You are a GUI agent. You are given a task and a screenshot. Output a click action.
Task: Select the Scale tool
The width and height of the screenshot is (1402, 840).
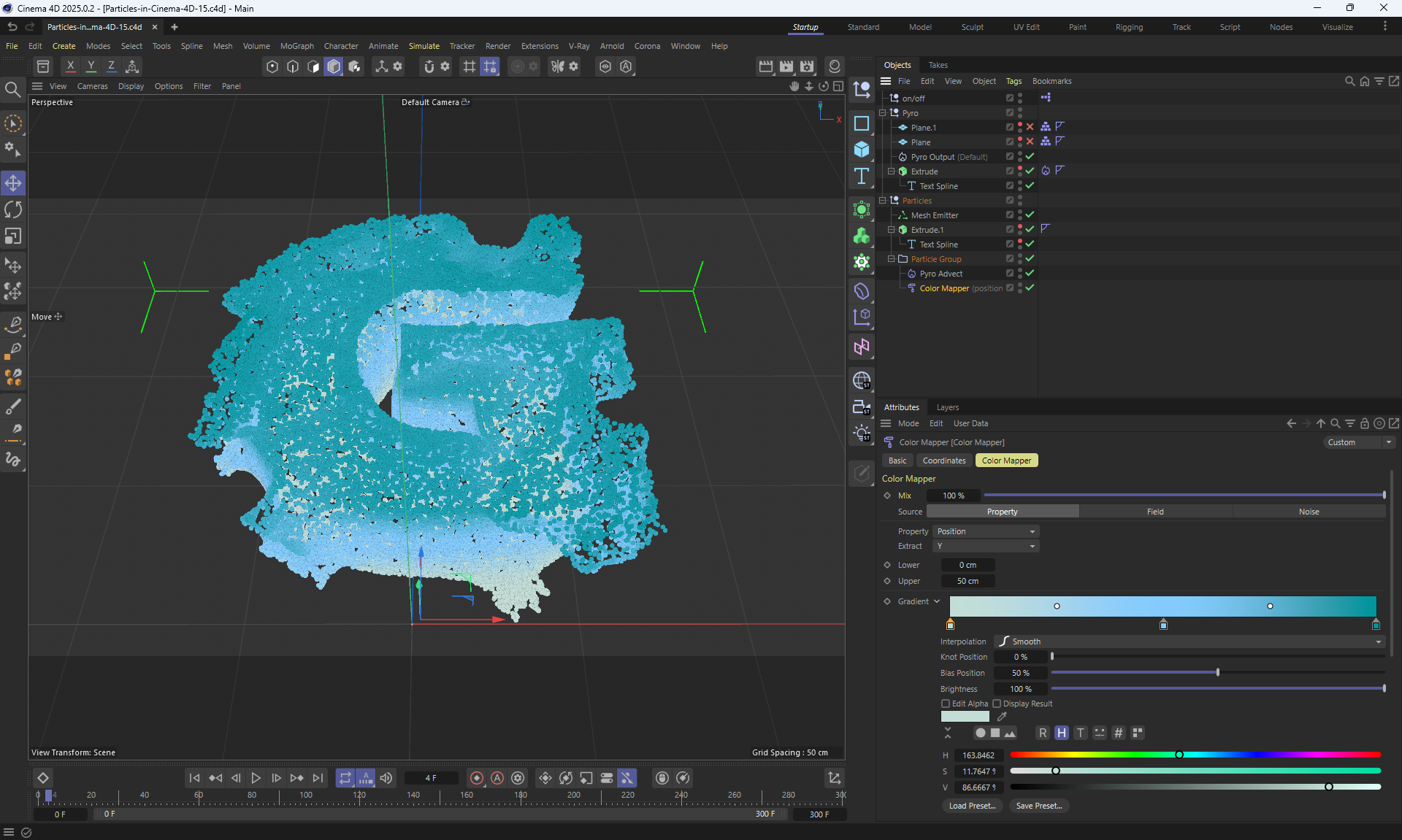click(x=13, y=236)
